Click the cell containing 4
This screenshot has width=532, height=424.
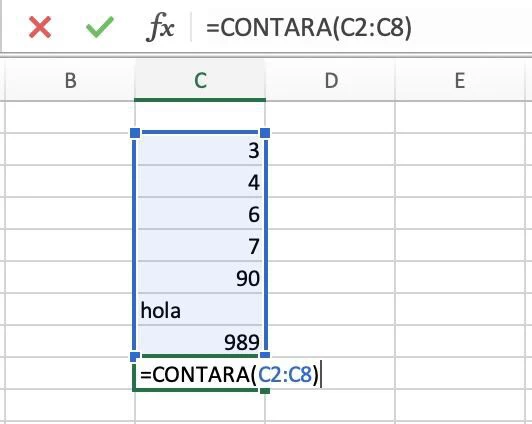tap(200, 181)
